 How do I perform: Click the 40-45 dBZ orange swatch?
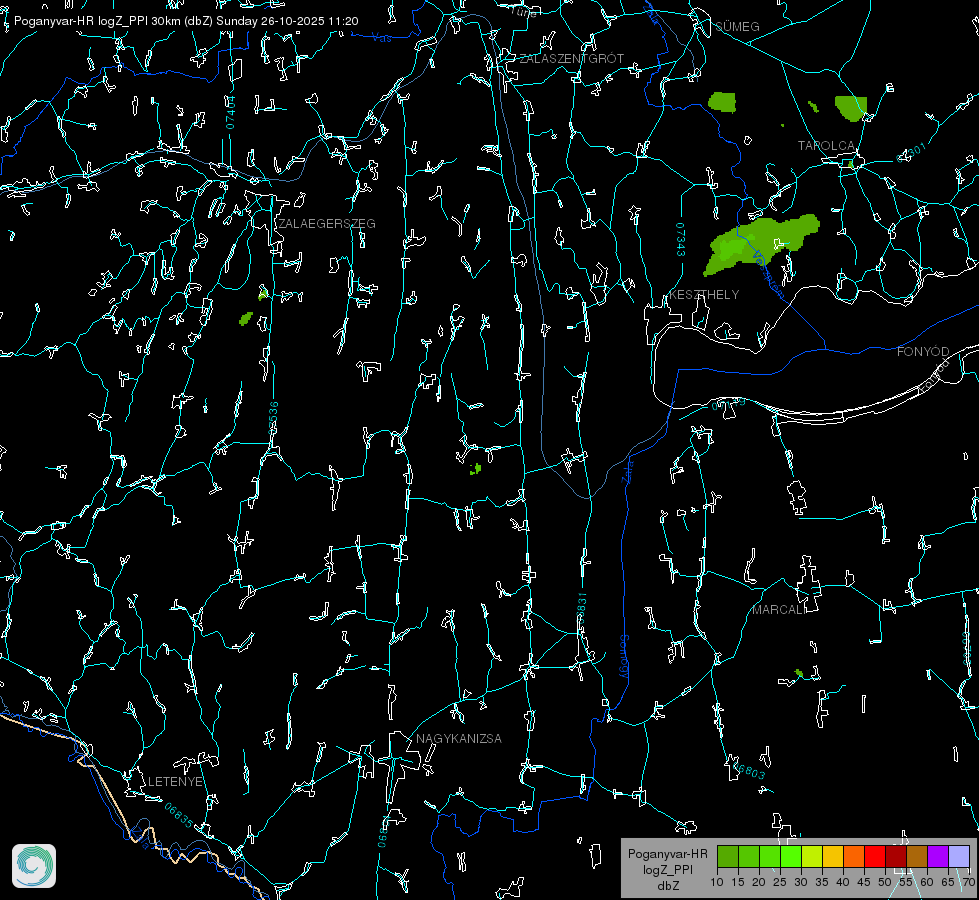pos(854,856)
